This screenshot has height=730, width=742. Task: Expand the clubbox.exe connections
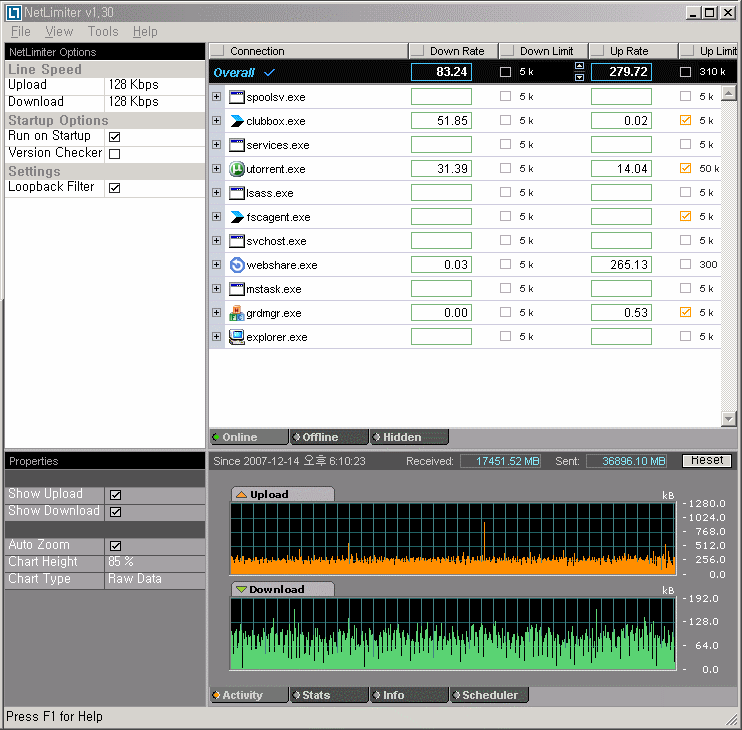[216, 121]
